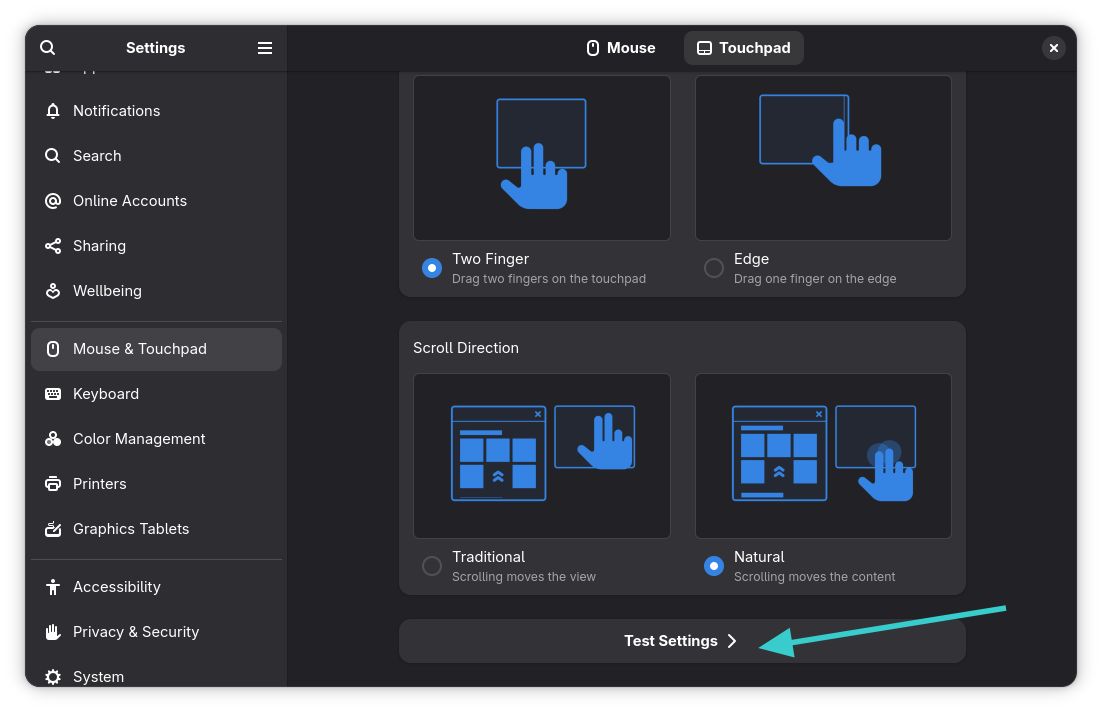Open Privacy & Security settings
The image size is (1102, 712).
click(x=135, y=631)
